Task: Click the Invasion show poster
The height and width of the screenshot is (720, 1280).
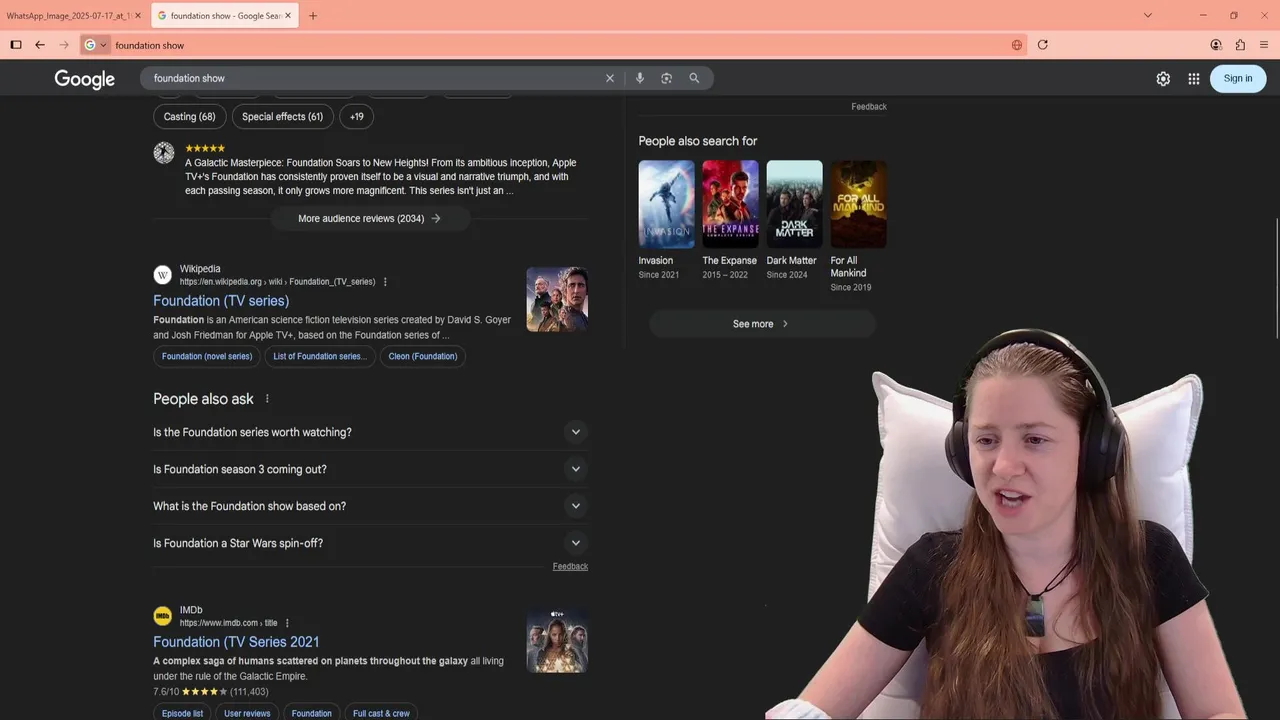Action: coord(666,204)
